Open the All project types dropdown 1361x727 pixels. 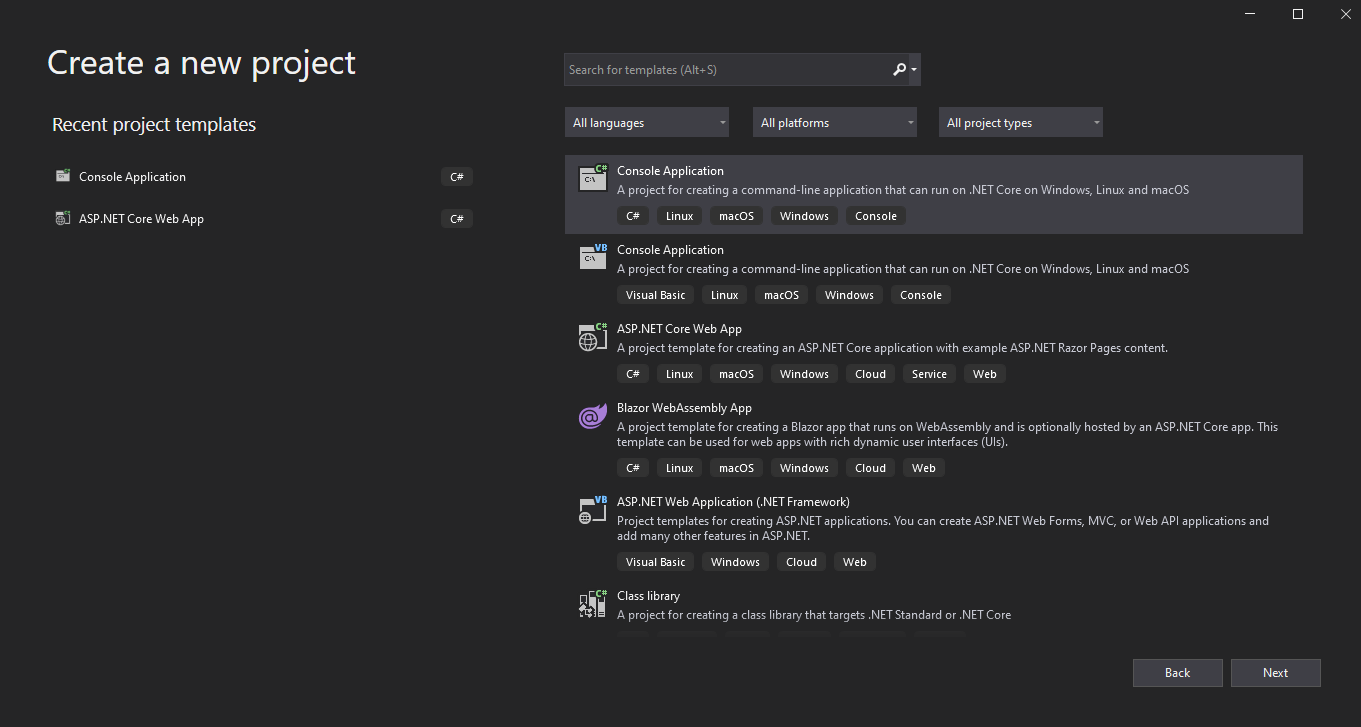[x=1021, y=123]
